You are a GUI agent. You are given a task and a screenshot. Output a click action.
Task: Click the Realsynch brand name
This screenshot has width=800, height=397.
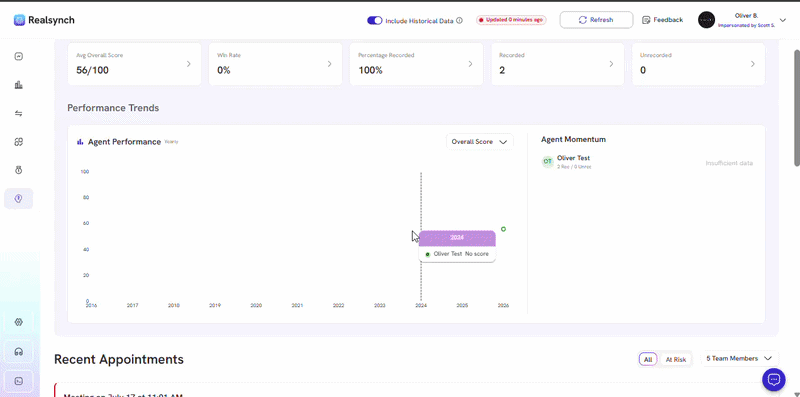[x=52, y=20]
